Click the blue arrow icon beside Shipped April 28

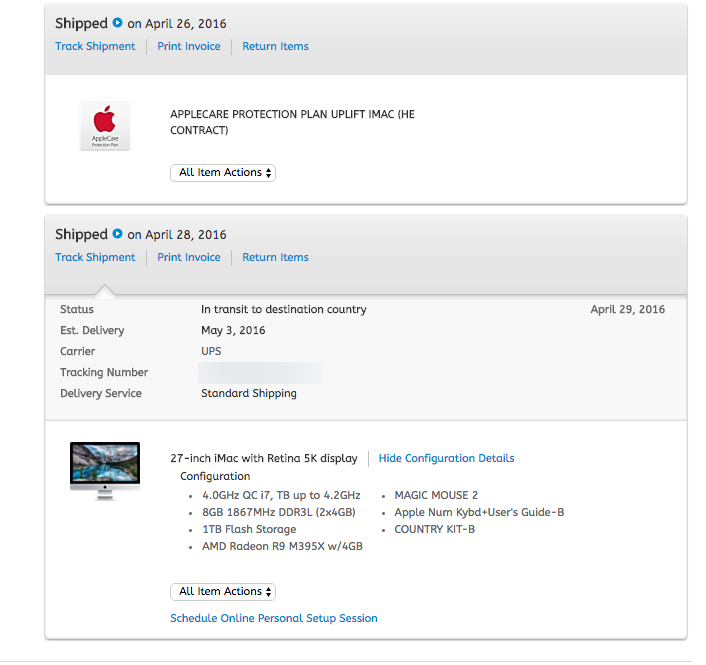[117, 234]
